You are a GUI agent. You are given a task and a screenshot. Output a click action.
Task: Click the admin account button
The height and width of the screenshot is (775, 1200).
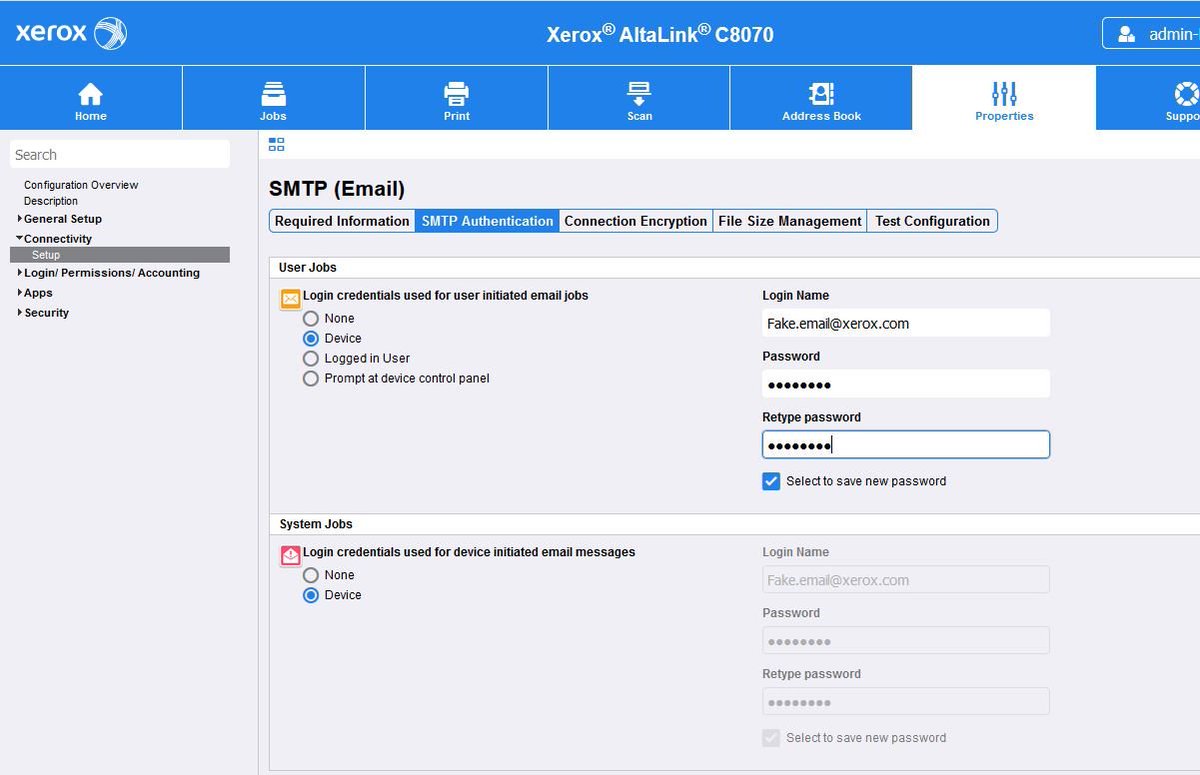[1151, 34]
